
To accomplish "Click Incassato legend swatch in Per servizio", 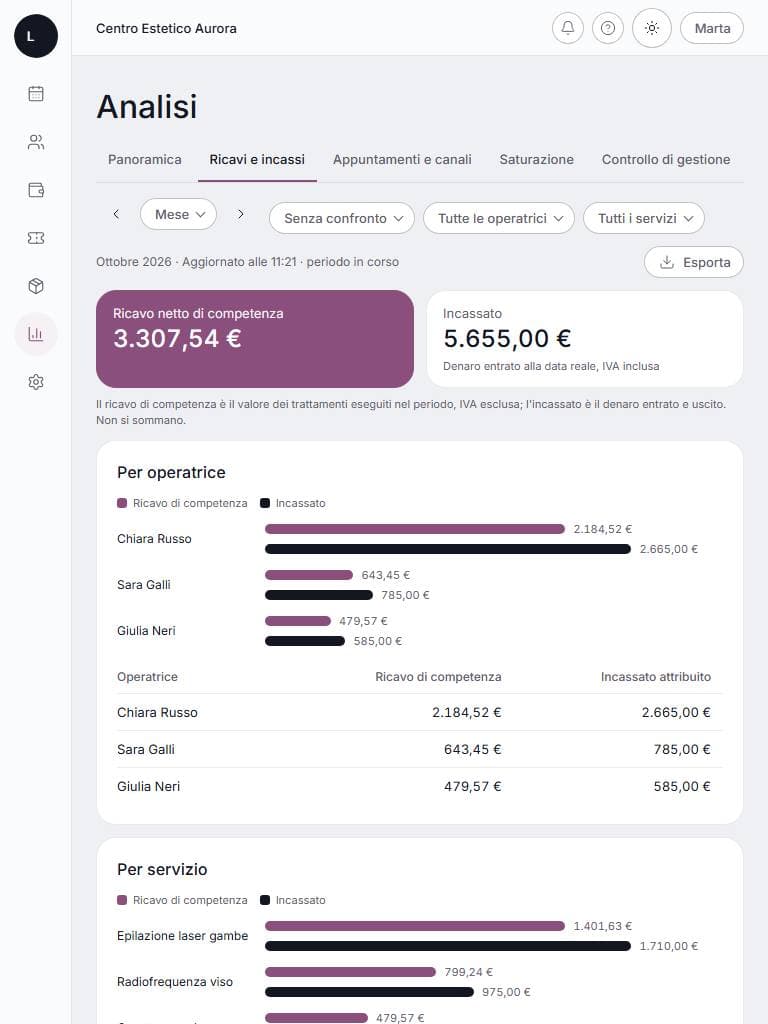I will (264, 900).
